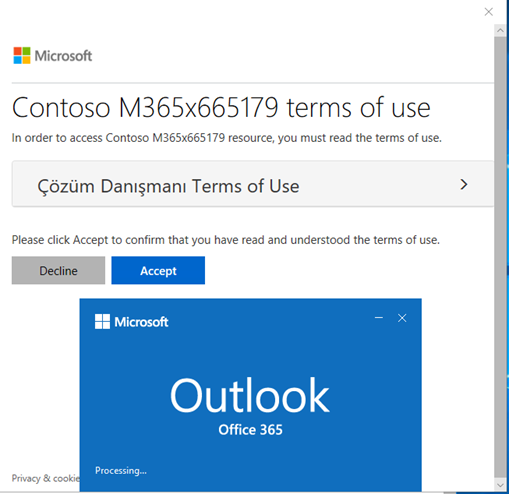Click the vertical scrollbar thumb
Screen dimensions: 509x494
[x=500, y=257]
